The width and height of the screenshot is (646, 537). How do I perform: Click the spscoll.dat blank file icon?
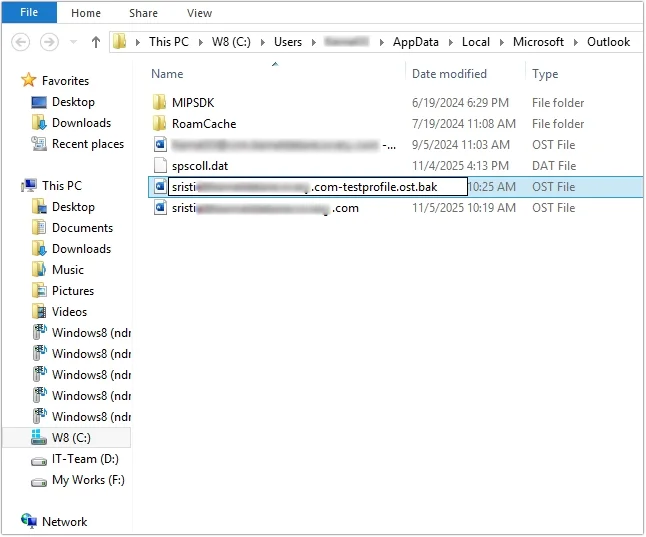tap(160, 165)
